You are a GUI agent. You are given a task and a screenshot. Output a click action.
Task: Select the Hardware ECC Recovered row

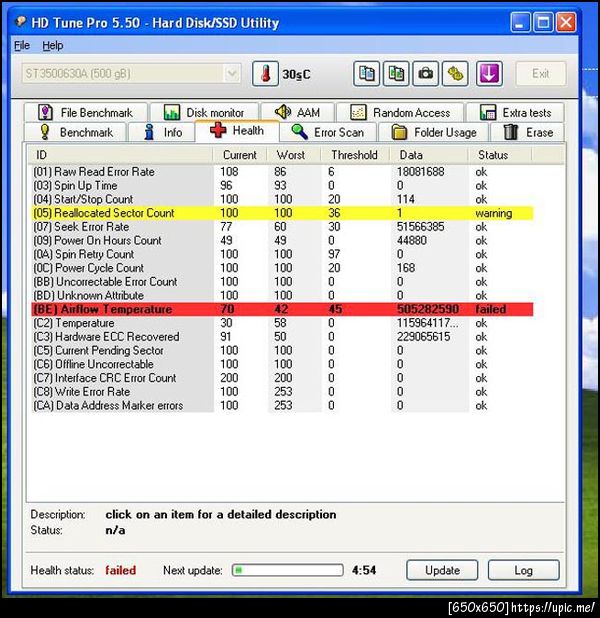282,337
